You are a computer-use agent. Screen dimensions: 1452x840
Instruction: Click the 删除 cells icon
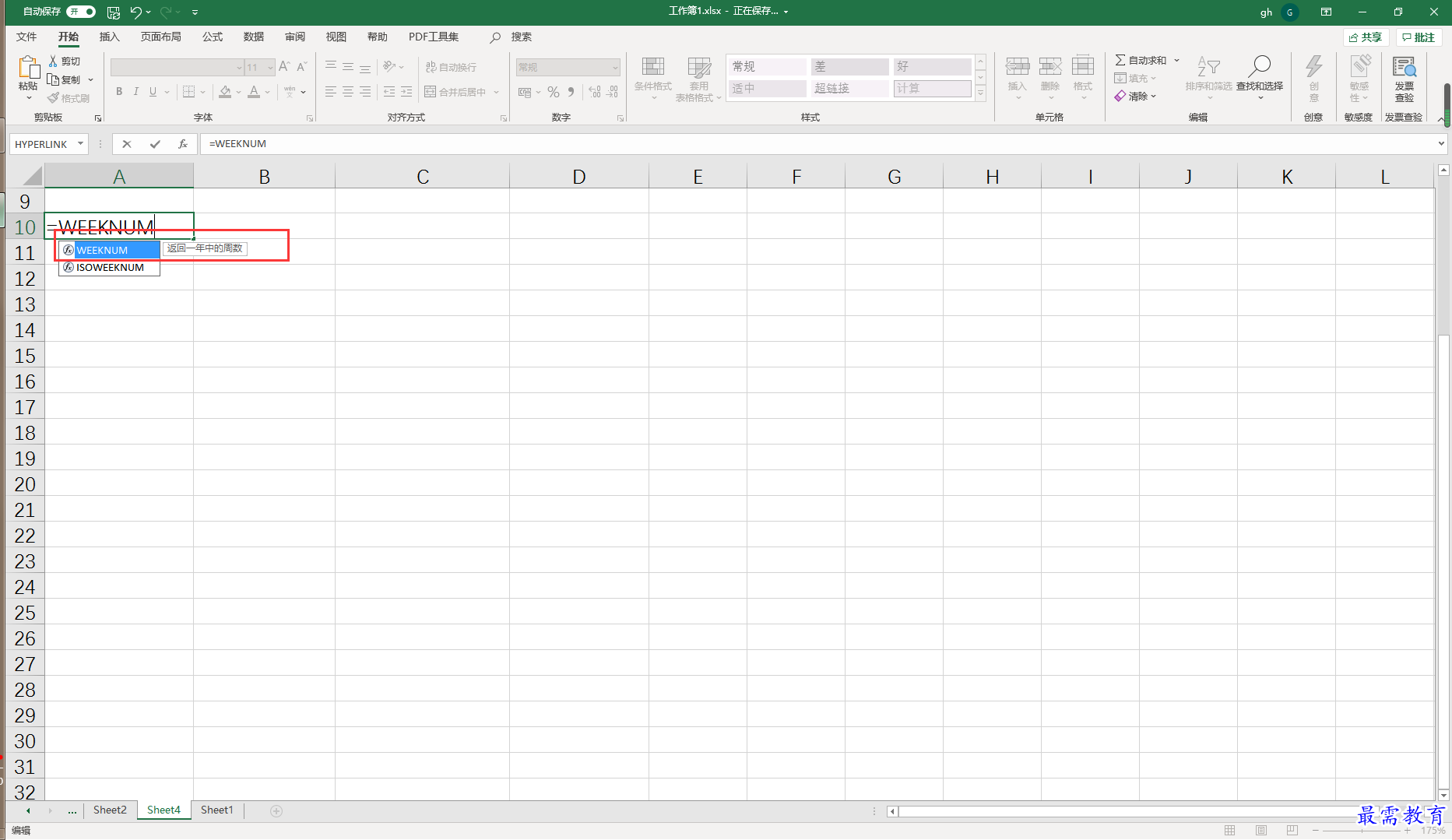[x=1050, y=67]
